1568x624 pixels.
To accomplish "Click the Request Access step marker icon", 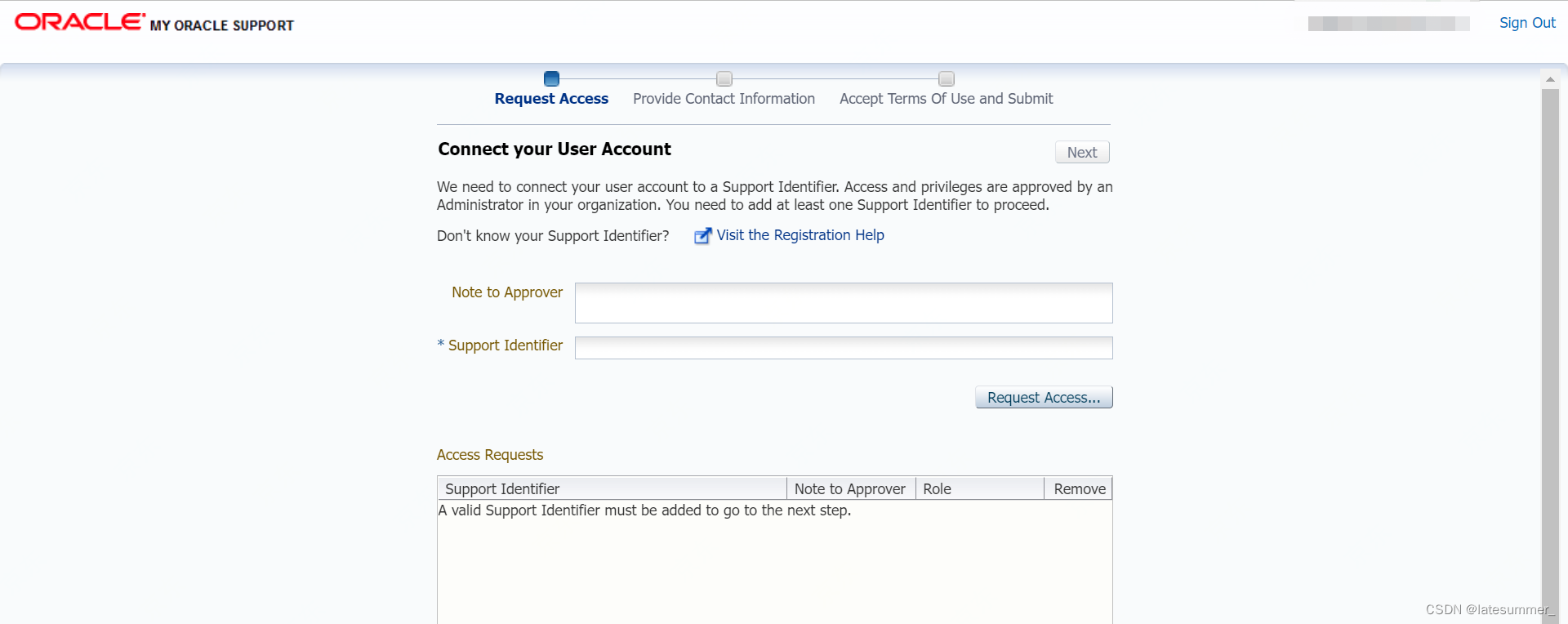I will (x=551, y=78).
